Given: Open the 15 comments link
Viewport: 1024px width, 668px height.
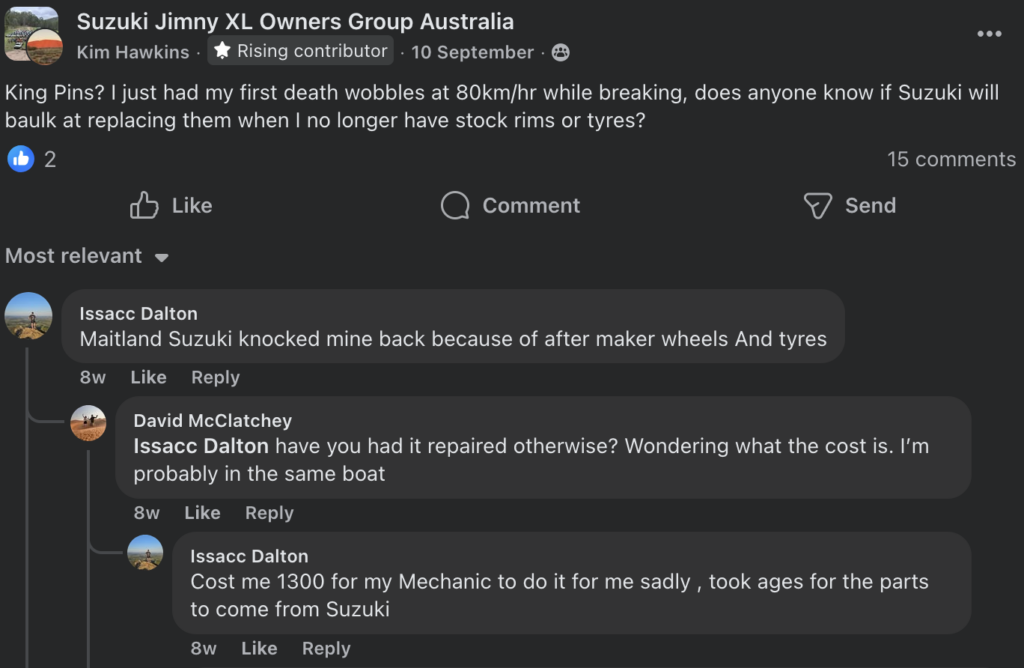Looking at the screenshot, I should 951,159.
